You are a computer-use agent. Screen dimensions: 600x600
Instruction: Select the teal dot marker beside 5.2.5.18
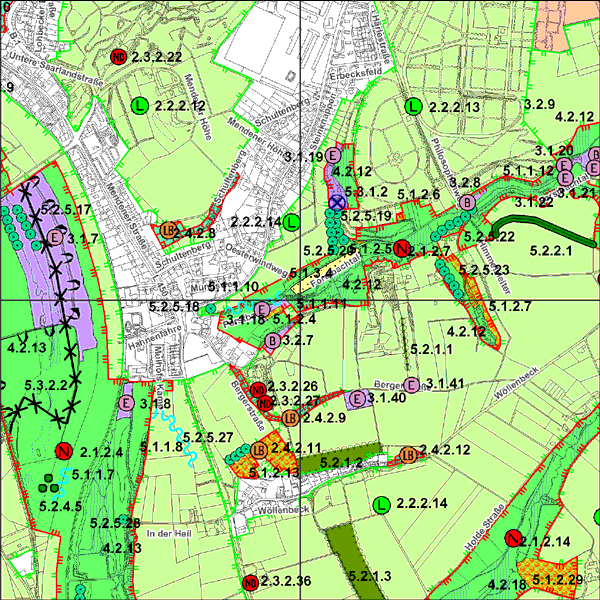coord(210,308)
